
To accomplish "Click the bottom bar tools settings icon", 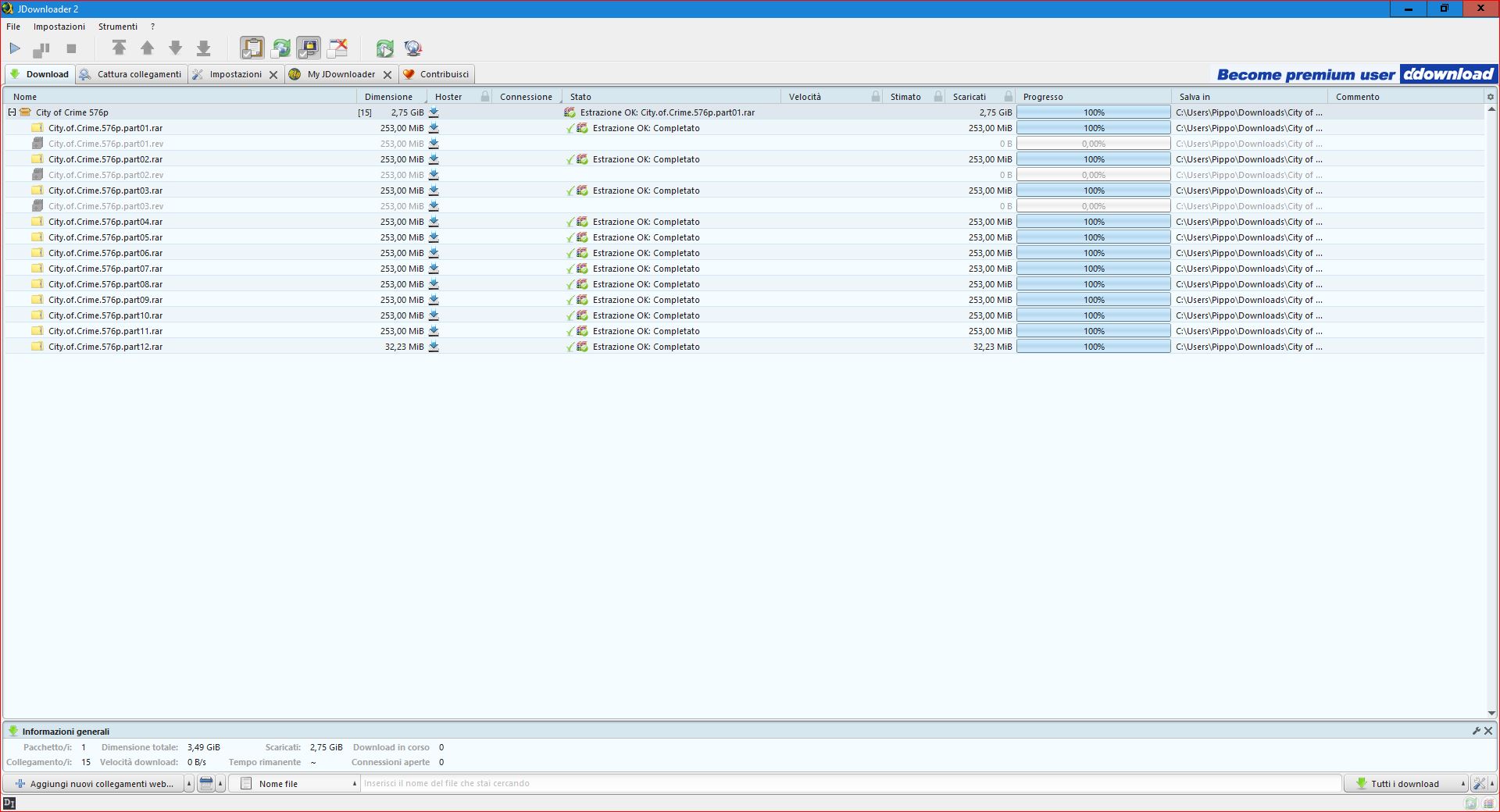I will 1479,784.
